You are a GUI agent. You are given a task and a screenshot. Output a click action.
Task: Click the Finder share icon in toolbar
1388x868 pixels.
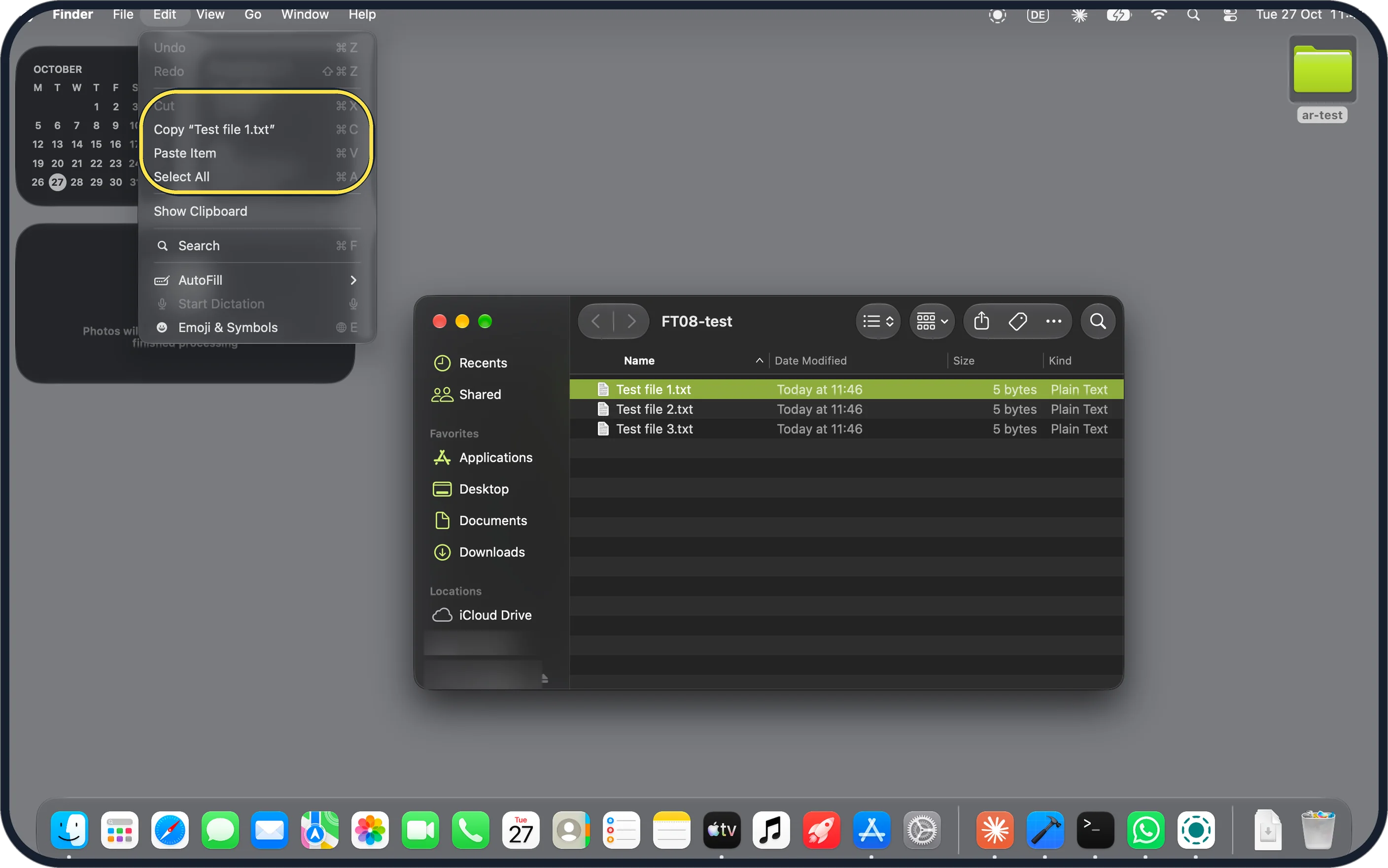[x=981, y=321]
